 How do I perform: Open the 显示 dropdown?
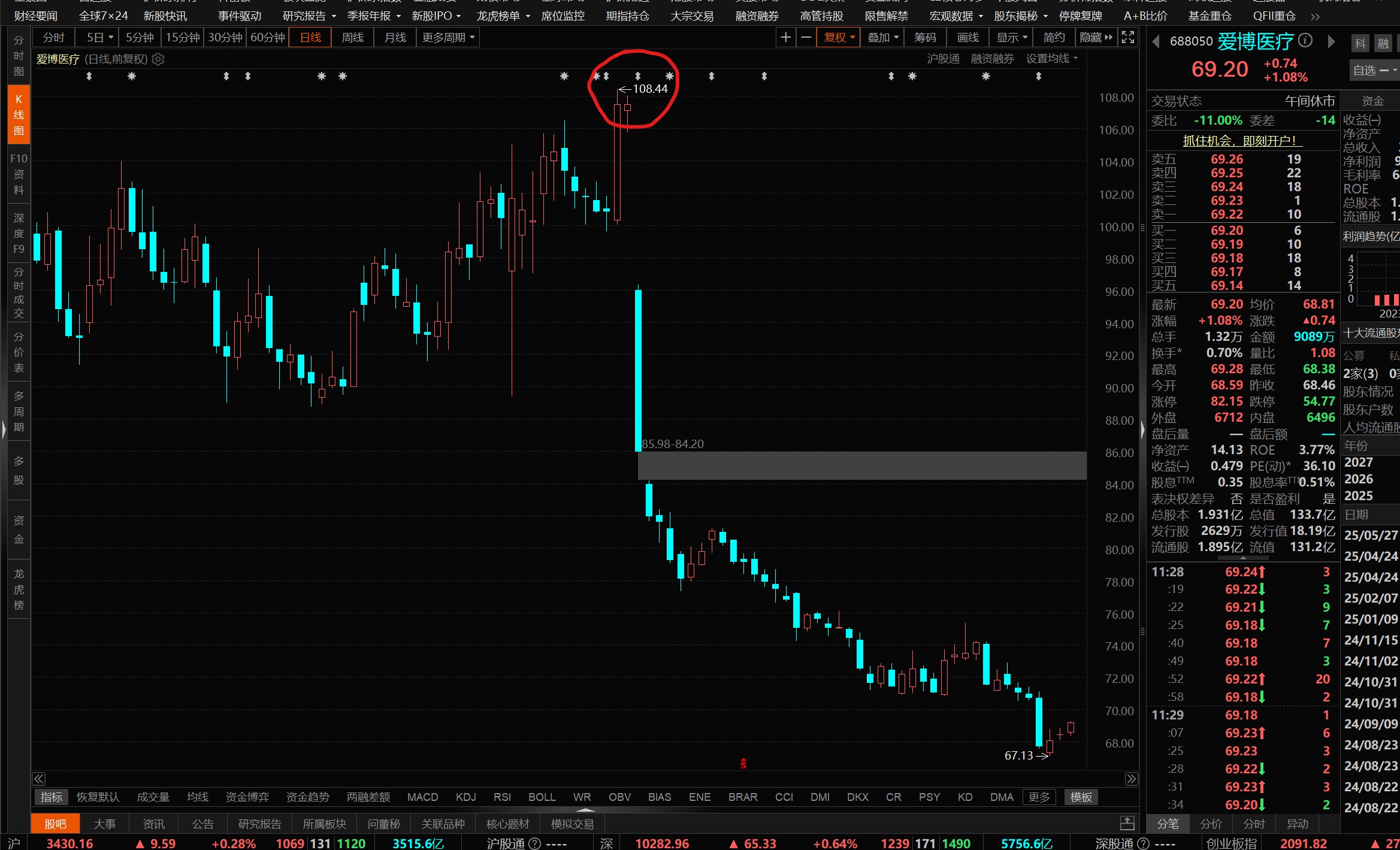(x=1011, y=38)
